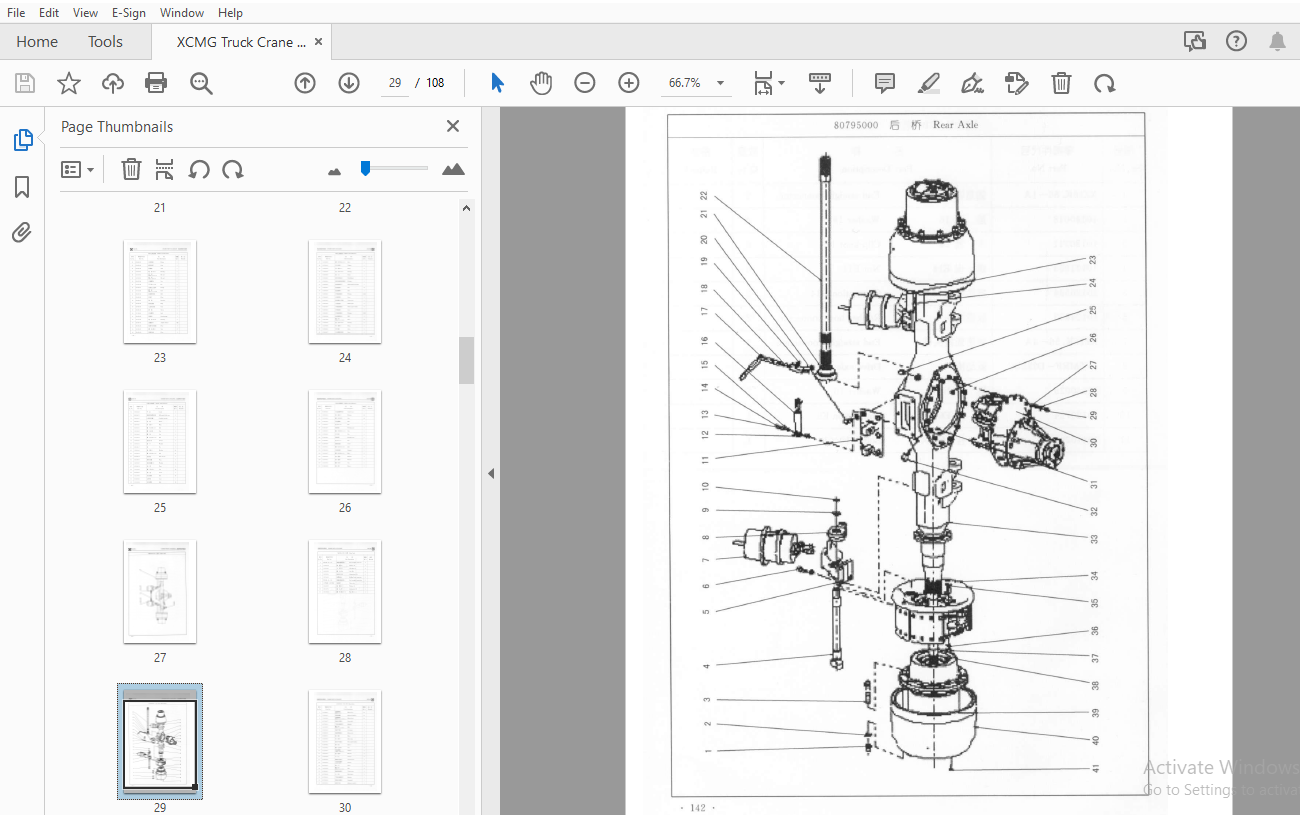Open the fit page scrolling options
The height and width of the screenshot is (815, 1300).
tap(768, 83)
